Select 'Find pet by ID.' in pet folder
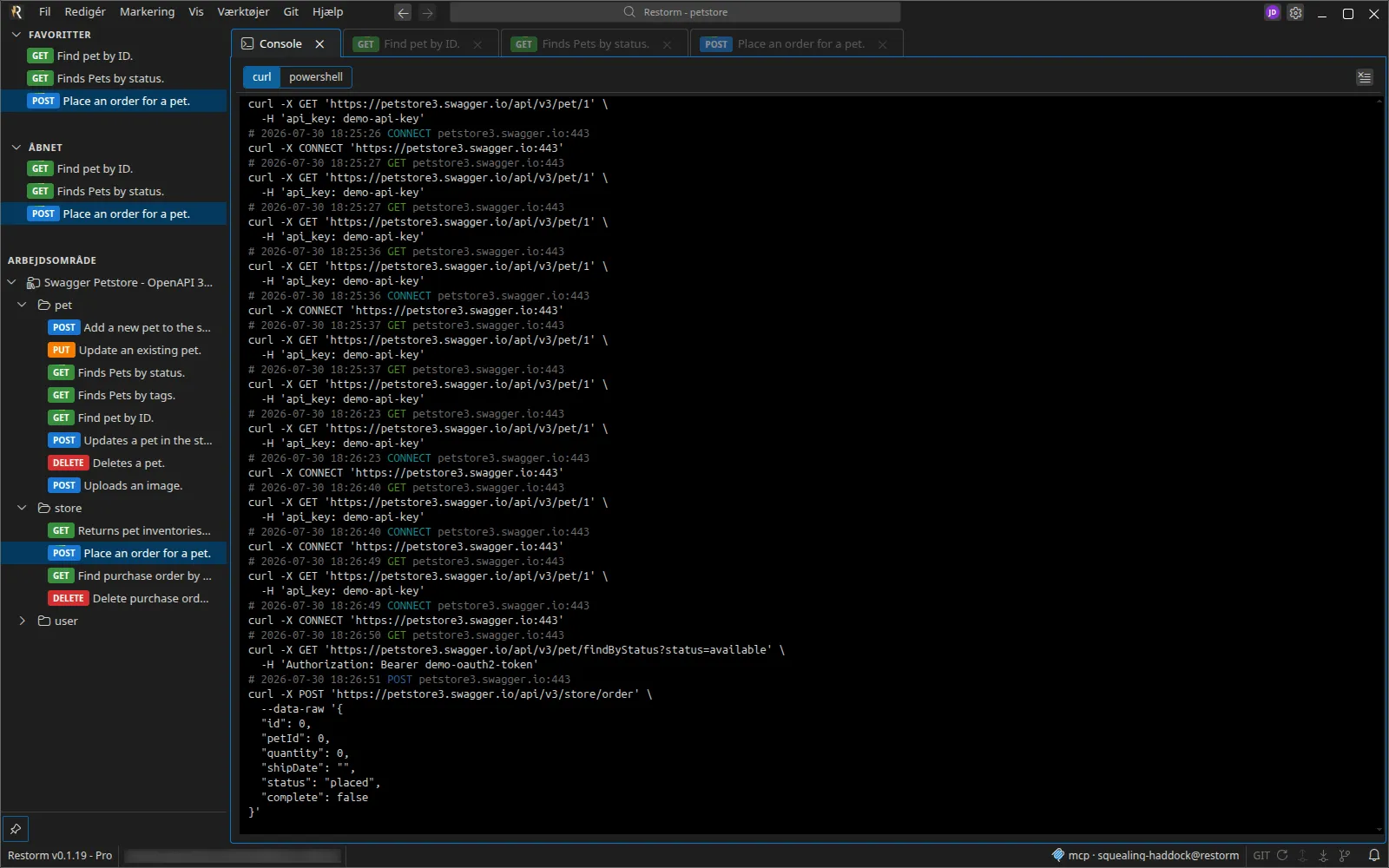 [x=114, y=418]
